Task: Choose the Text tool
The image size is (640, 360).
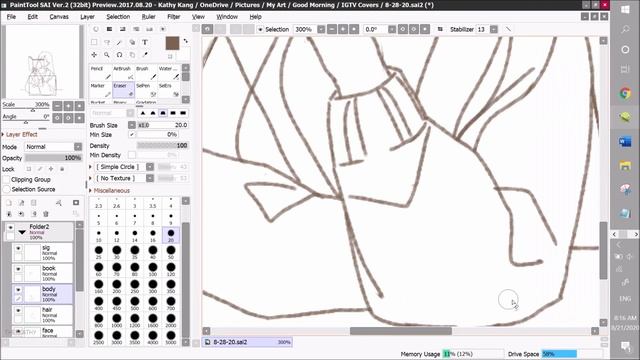Action: click(145, 42)
